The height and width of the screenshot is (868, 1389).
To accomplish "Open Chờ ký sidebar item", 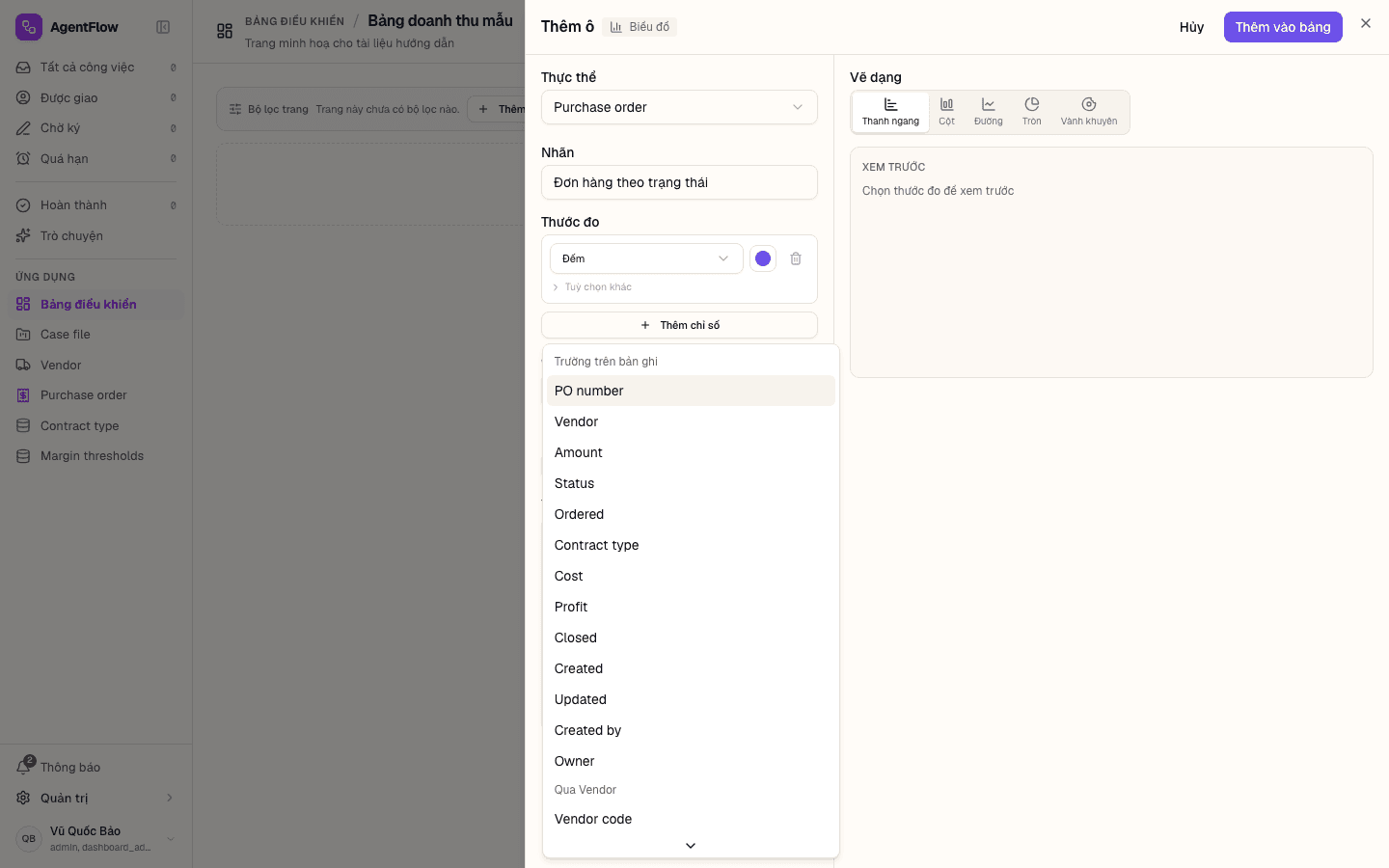I will [x=95, y=128].
